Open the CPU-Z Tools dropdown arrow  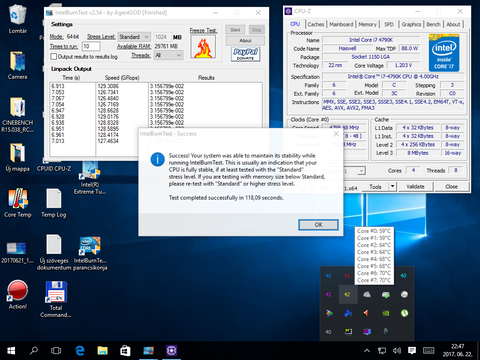tap(393, 187)
